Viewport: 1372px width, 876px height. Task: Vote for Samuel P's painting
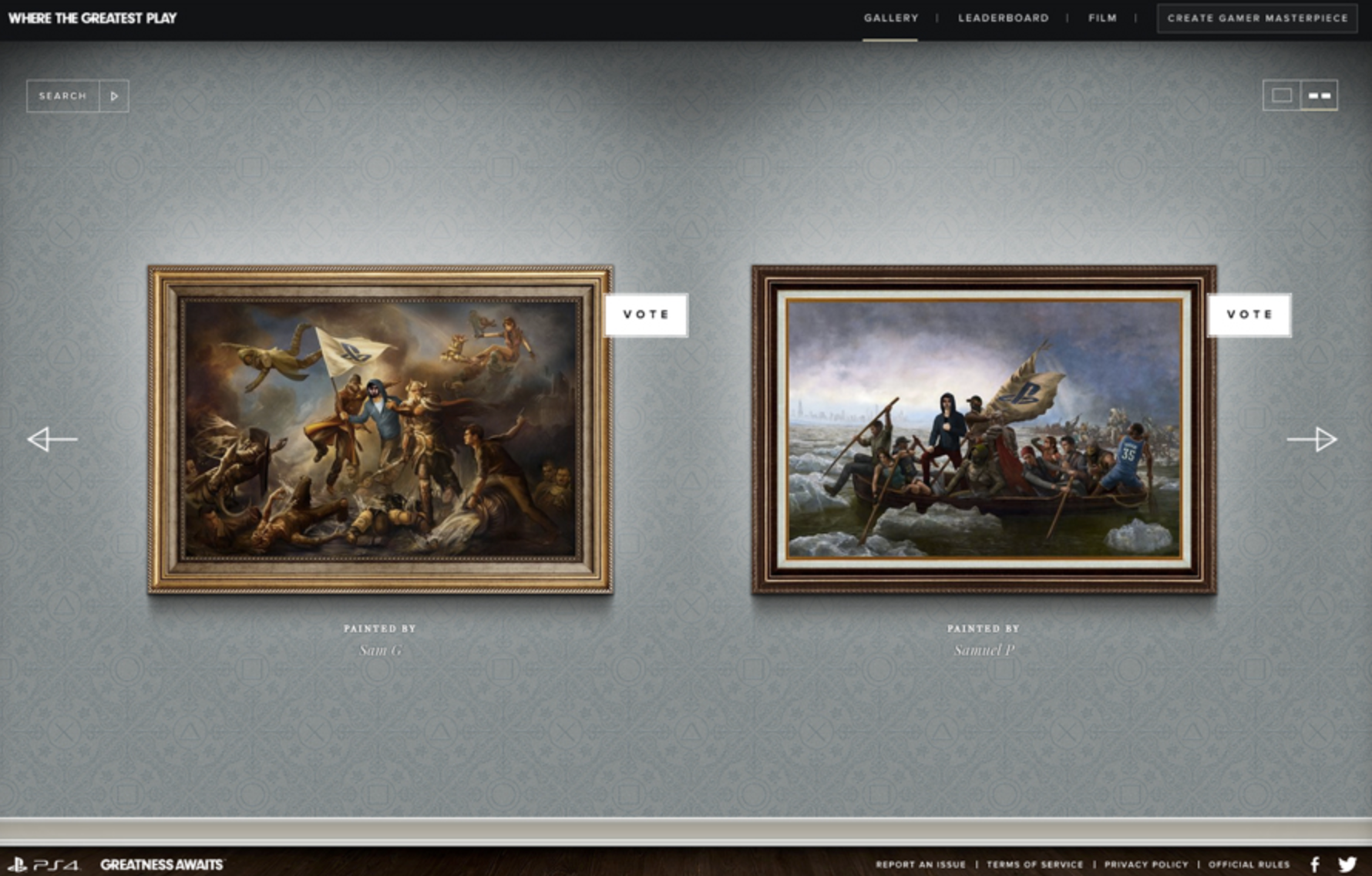pyautogui.click(x=1249, y=315)
